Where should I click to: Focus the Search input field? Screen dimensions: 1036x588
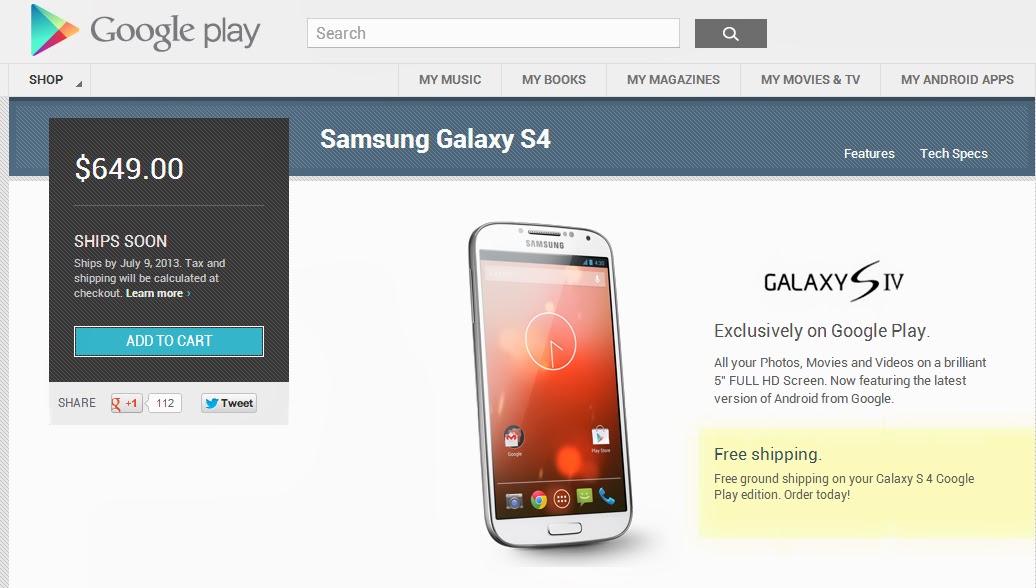[493, 33]
